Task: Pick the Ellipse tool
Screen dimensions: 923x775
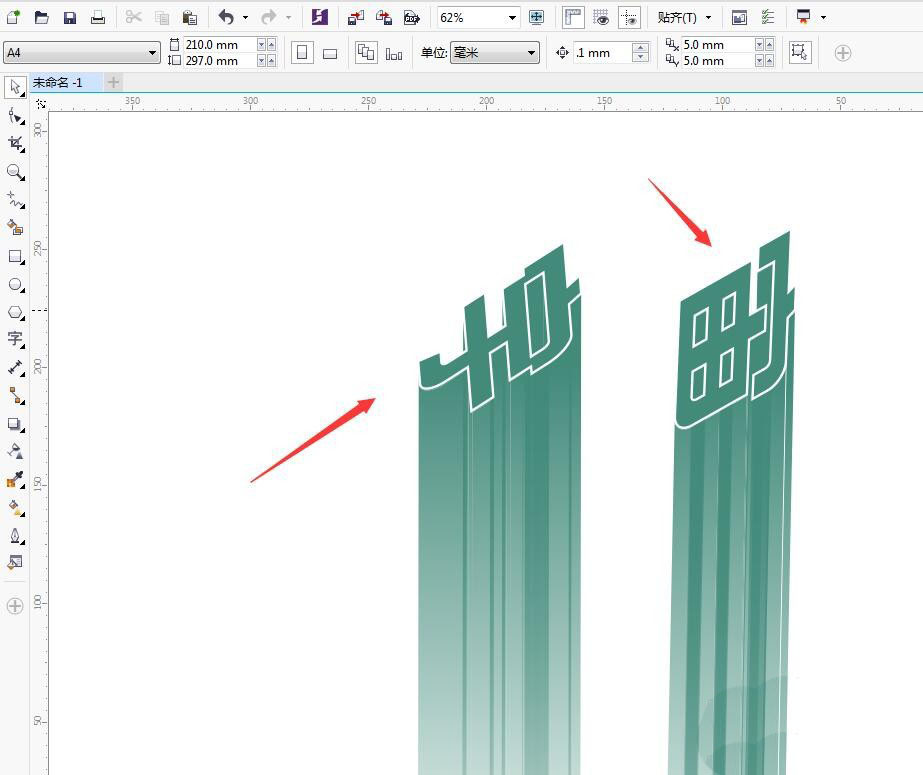Action: point(15,285)
